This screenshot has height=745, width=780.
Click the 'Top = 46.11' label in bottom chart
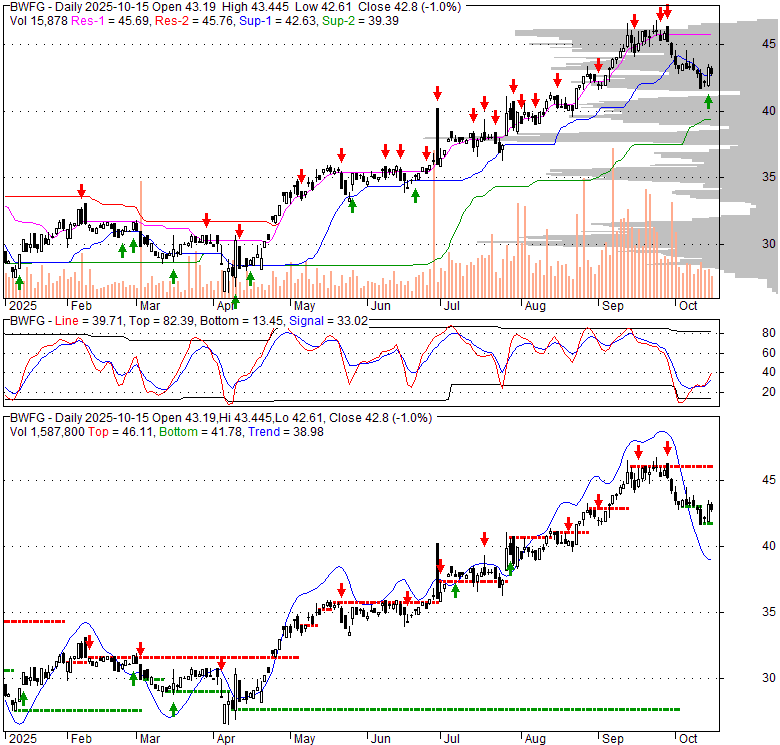[121, 432]
